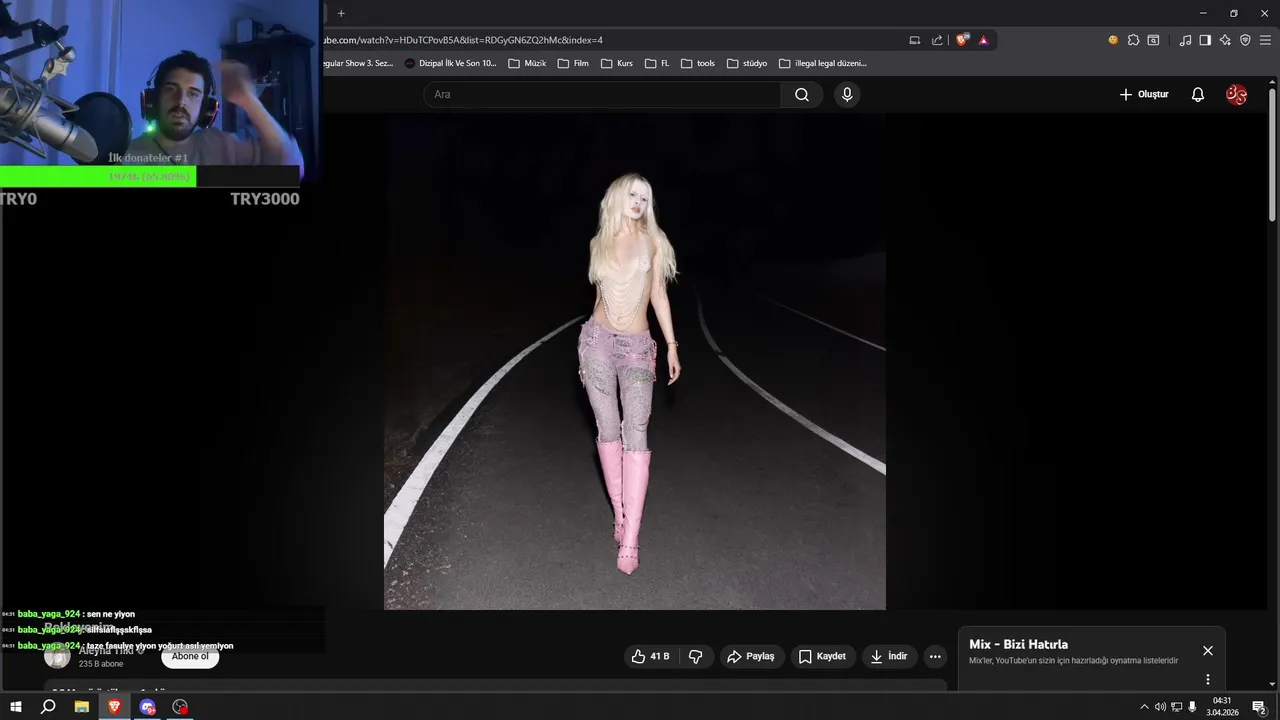Open Windows taskbar search
Image resolution: width=1280 pixels, height=720 pixels.
point(48,707)
